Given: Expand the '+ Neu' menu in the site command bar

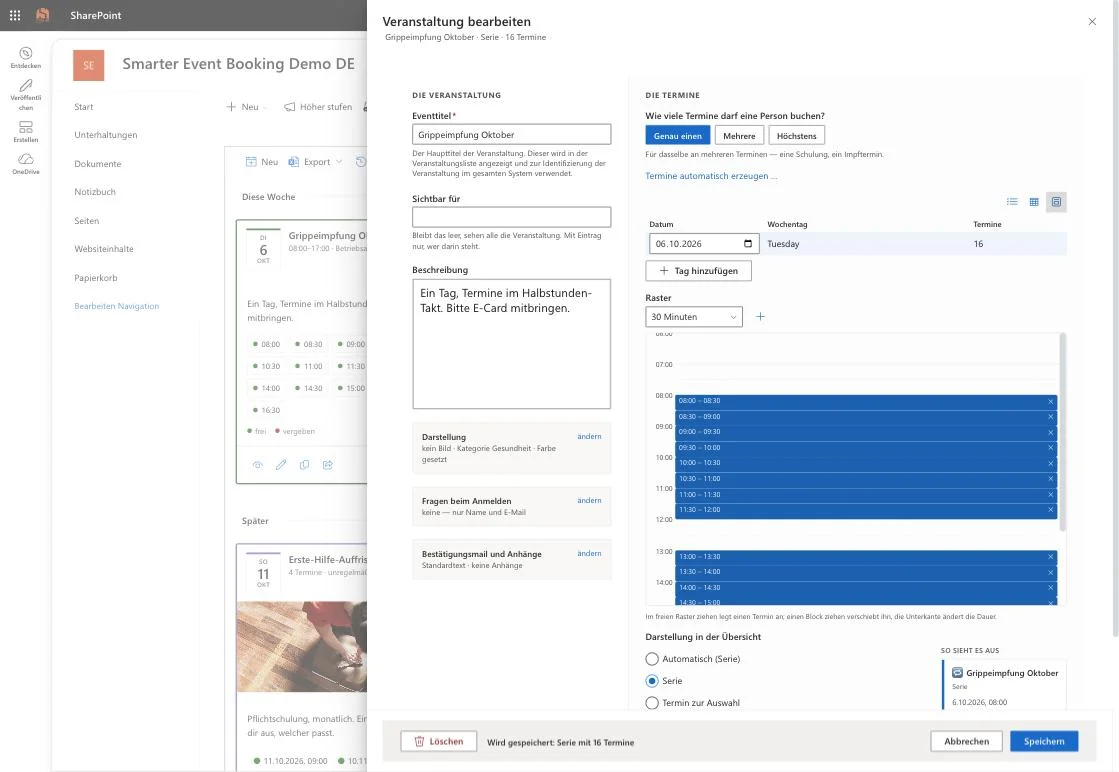Looking at the screenshot, I should click(246, 107).
